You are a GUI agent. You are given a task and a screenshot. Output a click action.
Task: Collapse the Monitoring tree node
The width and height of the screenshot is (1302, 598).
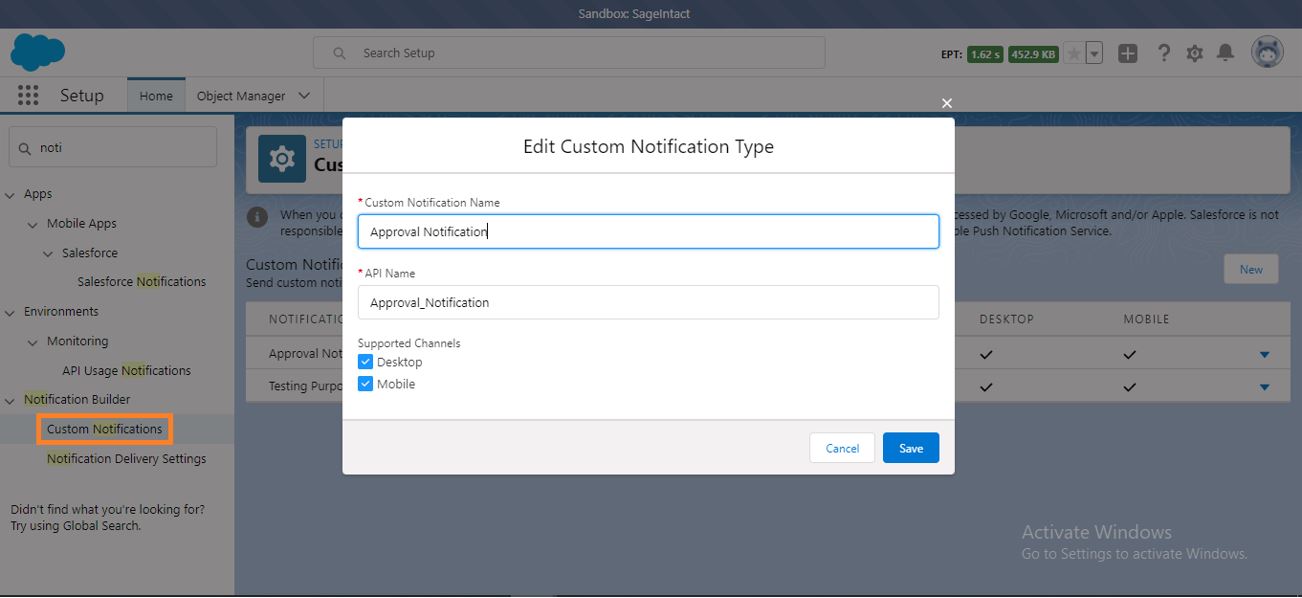33,341
